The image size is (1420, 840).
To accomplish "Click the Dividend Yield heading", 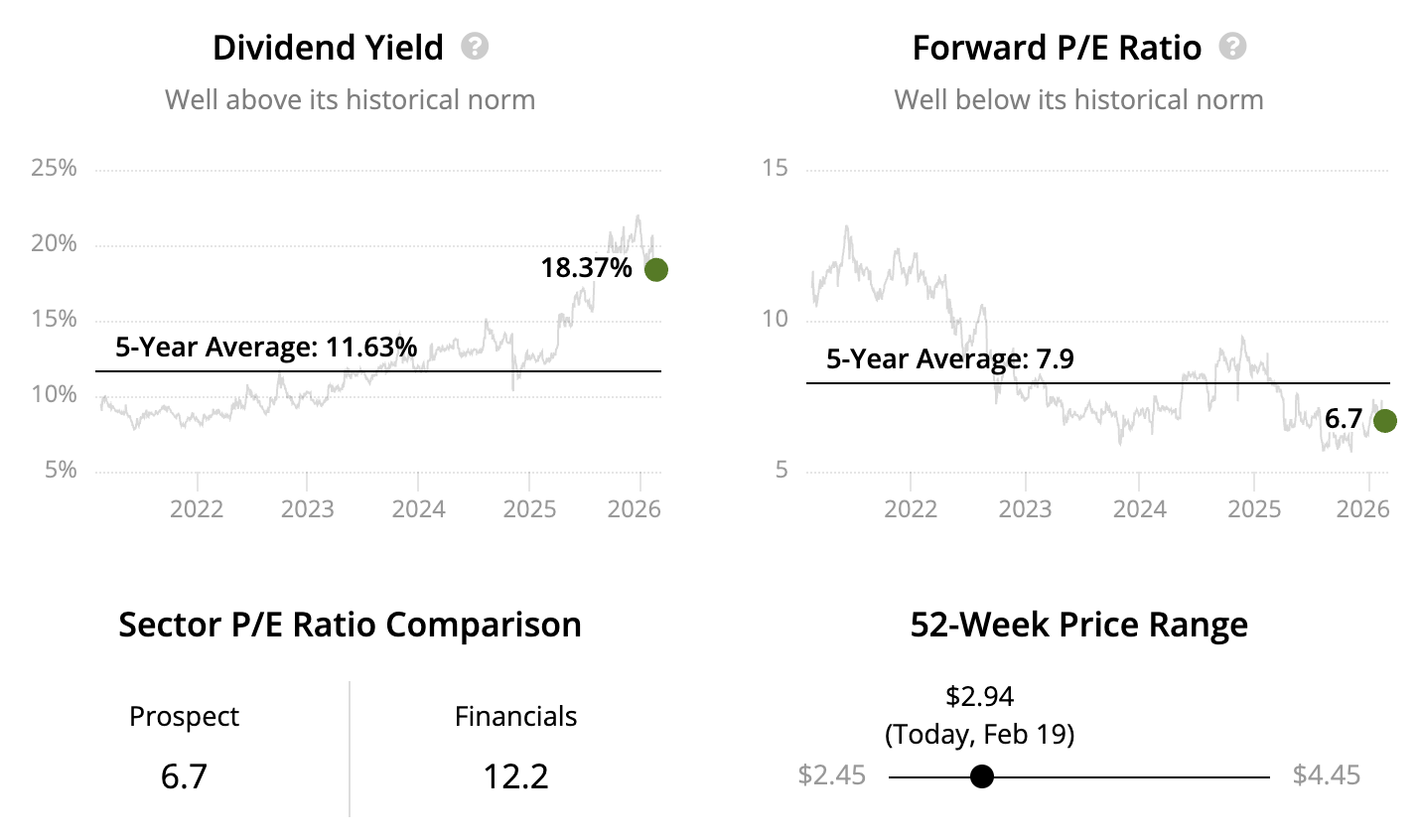I will click(x=328, y=48).
